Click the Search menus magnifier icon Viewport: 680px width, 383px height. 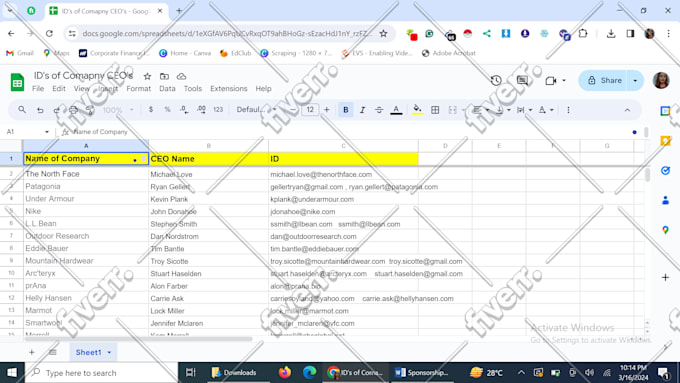pyautogui.click(x=22, y=110)
